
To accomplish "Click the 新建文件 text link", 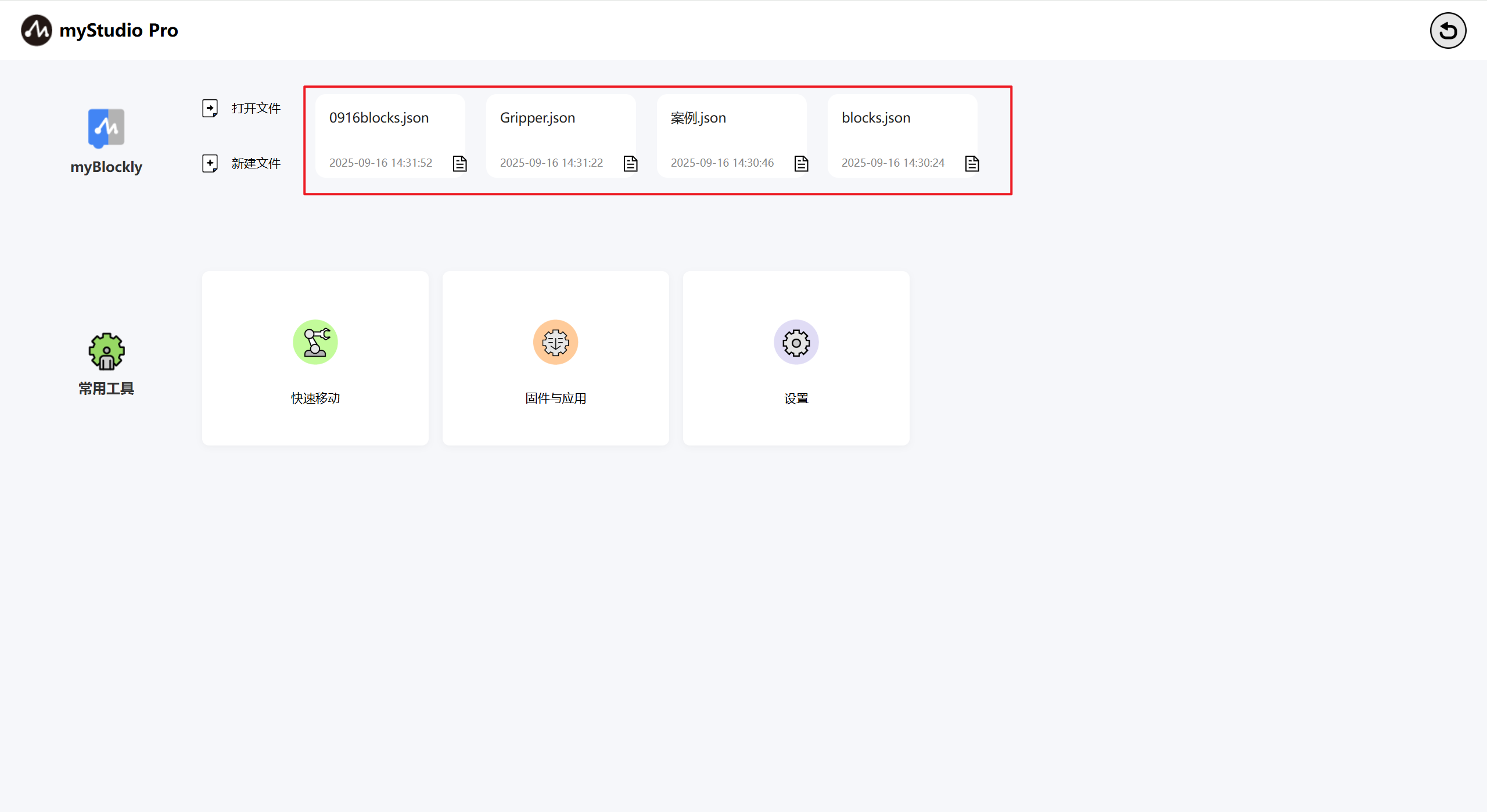I will 256,163.
